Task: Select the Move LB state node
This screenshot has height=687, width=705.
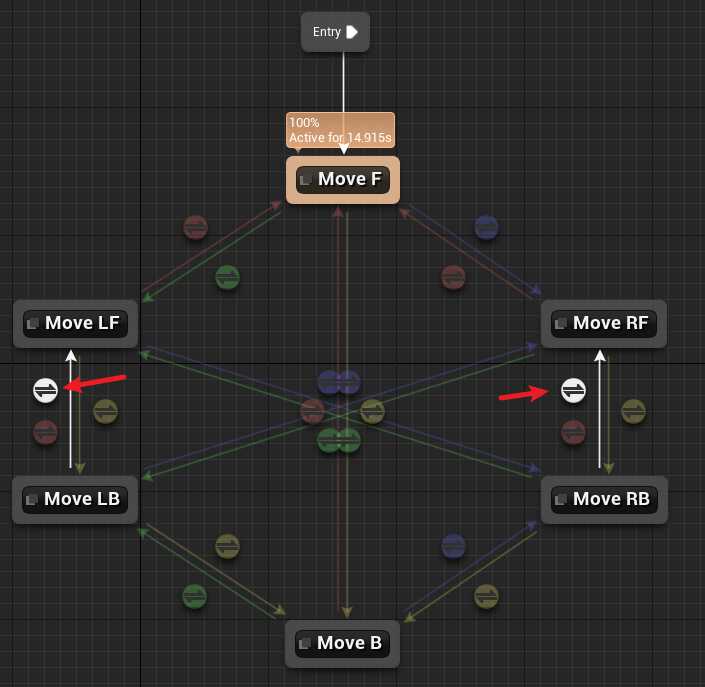Action: [75, 500]
